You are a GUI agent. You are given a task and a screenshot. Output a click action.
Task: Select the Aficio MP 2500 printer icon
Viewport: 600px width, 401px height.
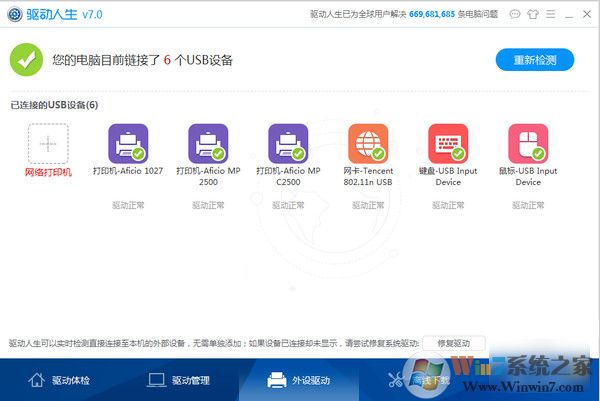[208, 144]
